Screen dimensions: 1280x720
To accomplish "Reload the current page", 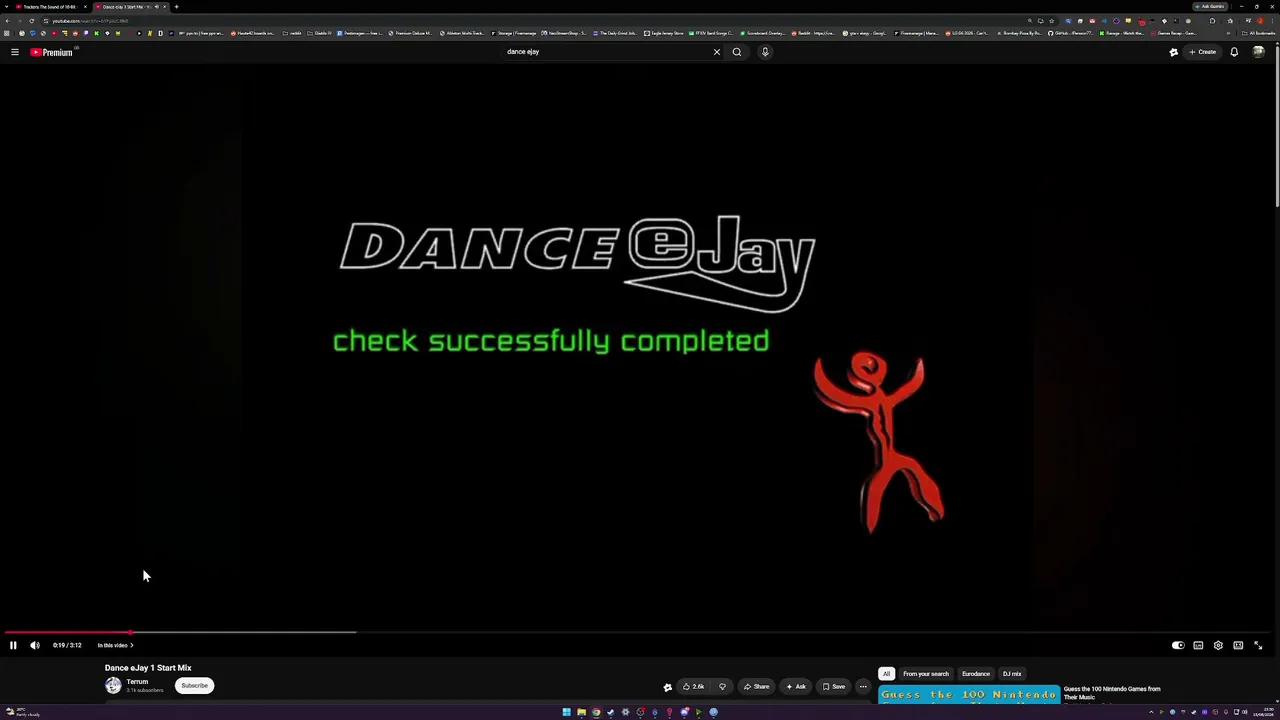I will pos(32,21).
